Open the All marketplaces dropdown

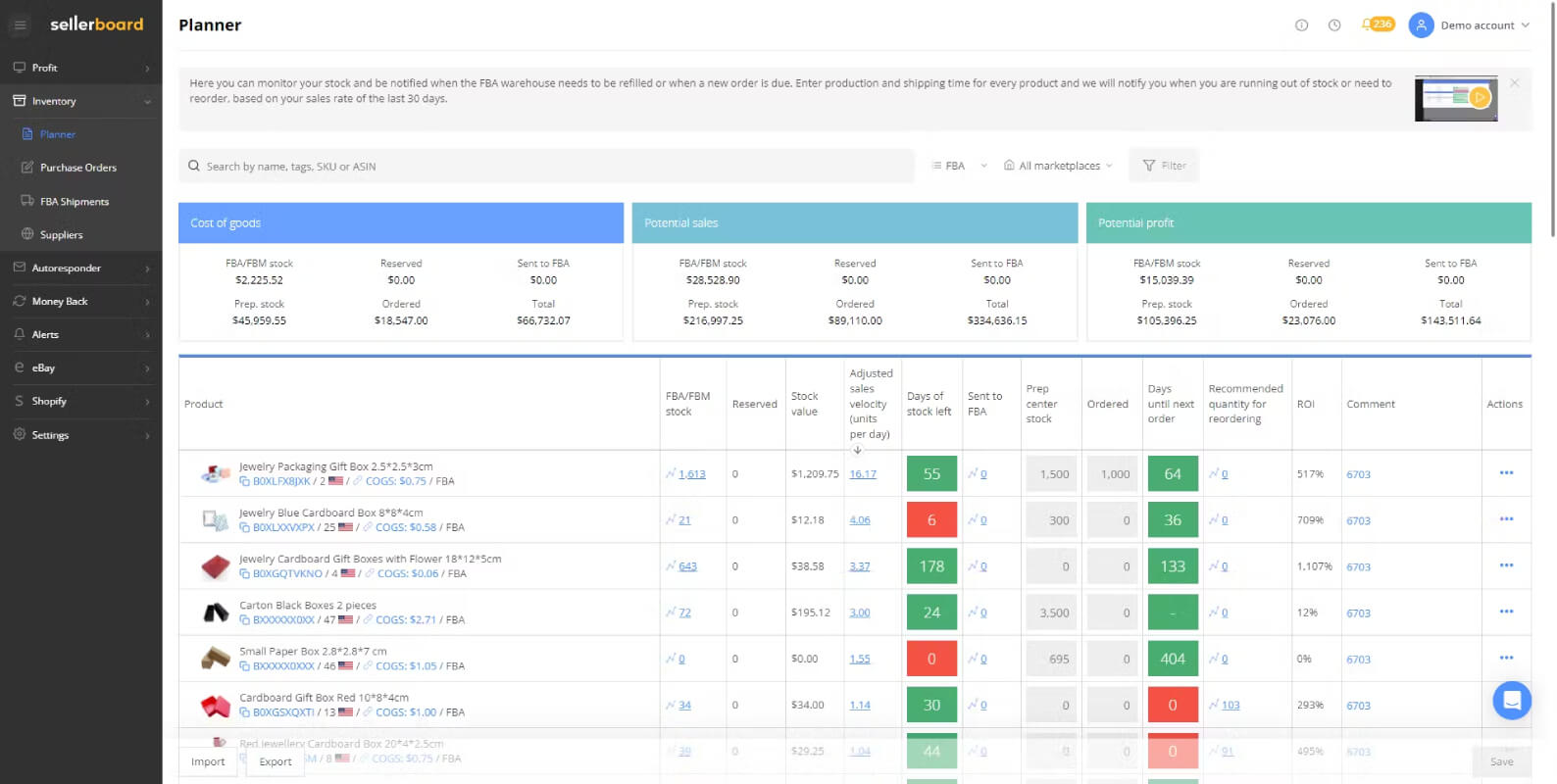tap(1058, 166)
